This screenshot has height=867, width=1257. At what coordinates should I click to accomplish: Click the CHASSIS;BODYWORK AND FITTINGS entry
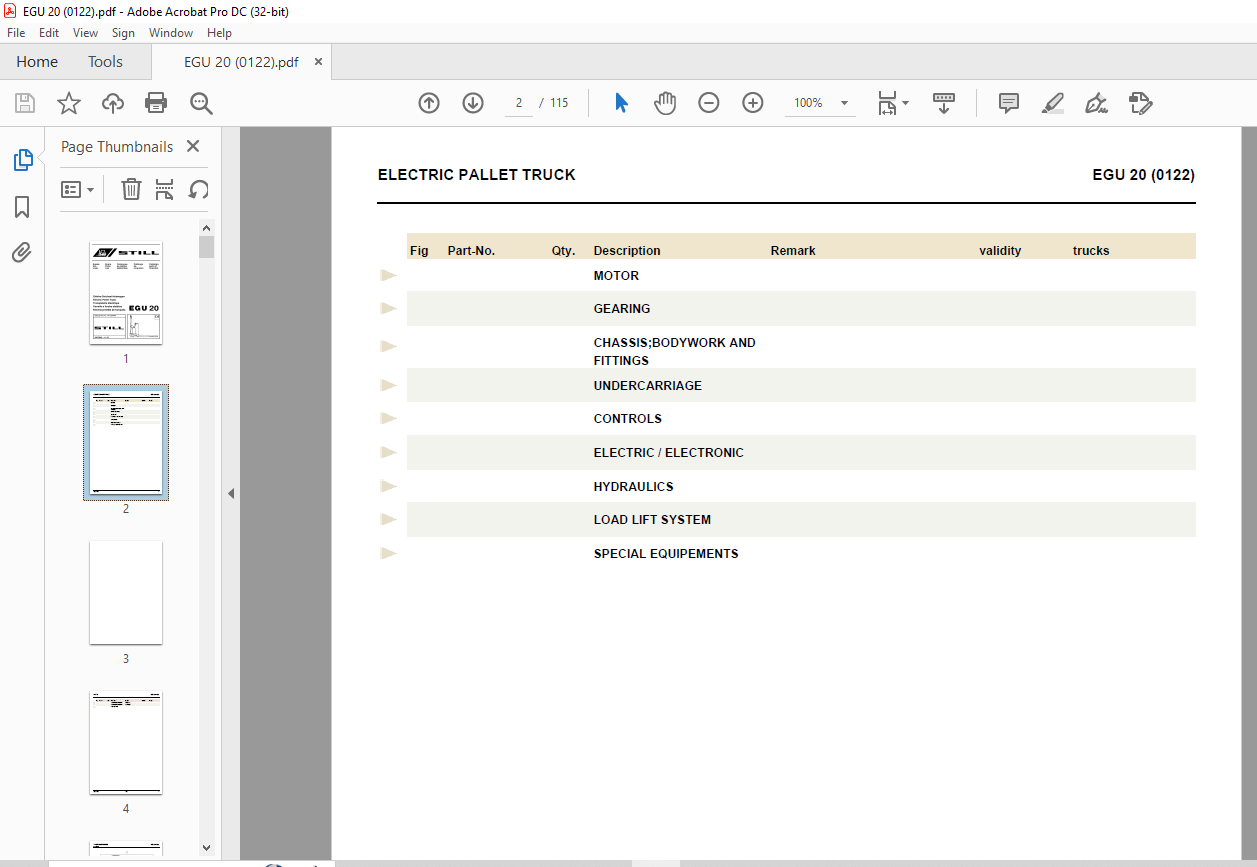coord(674,352)
